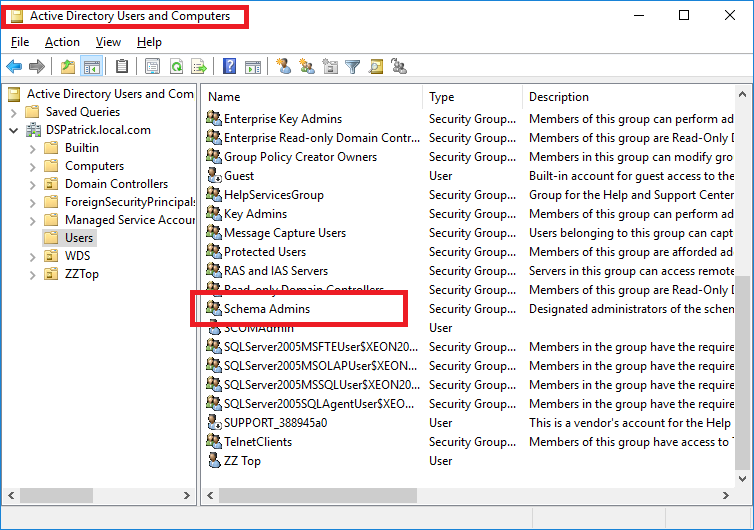Select Group Policy Creator Owners in the list
The height and width of the screenshot is (530, 754).
pyautogui.click(x=300, y=157)
